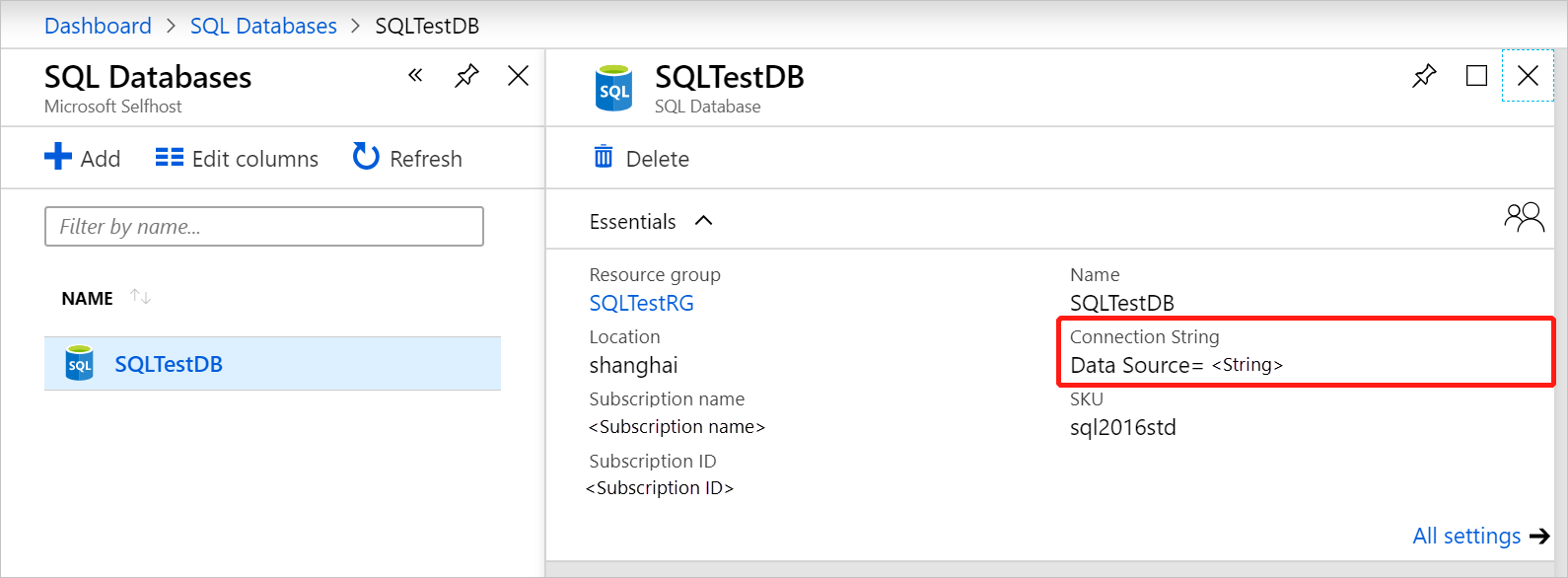
Task: Click the Add plus icon
Action: [58, 157]
